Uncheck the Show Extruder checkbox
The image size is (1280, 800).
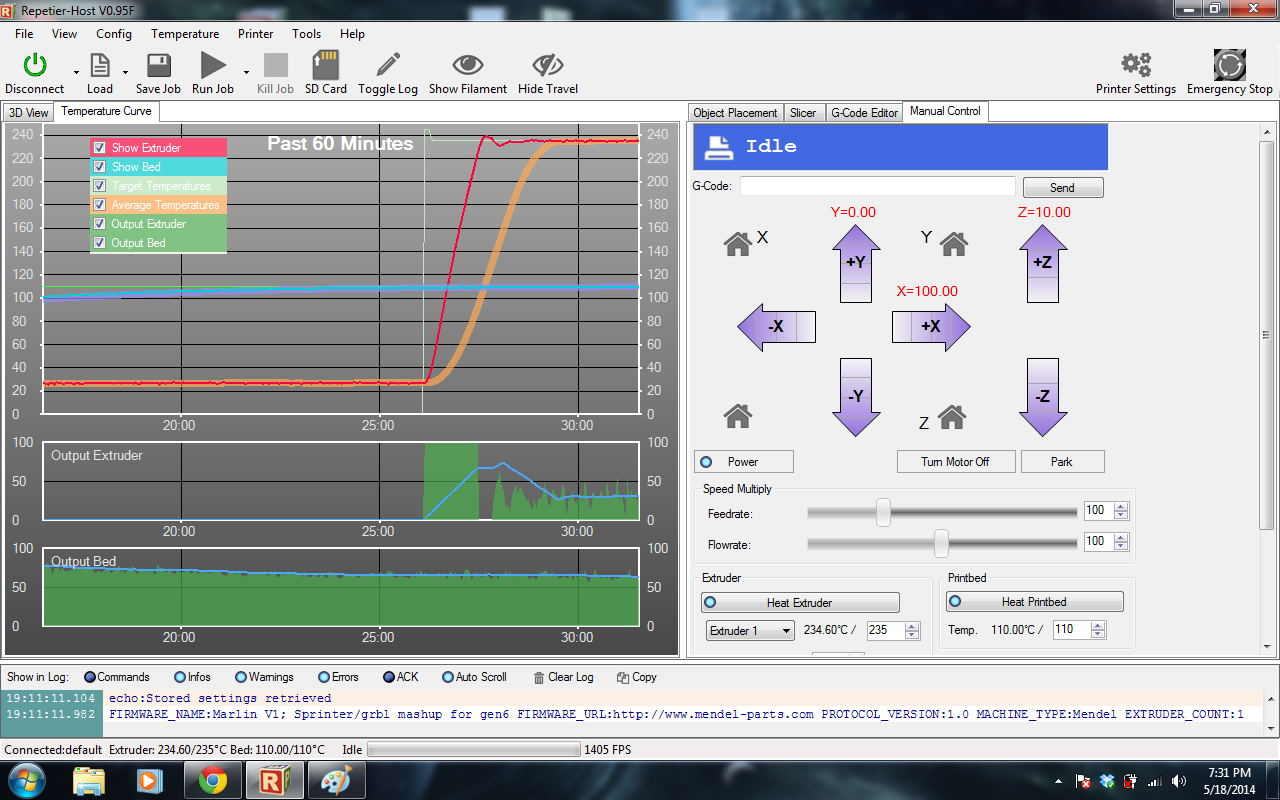click(99, 148)
